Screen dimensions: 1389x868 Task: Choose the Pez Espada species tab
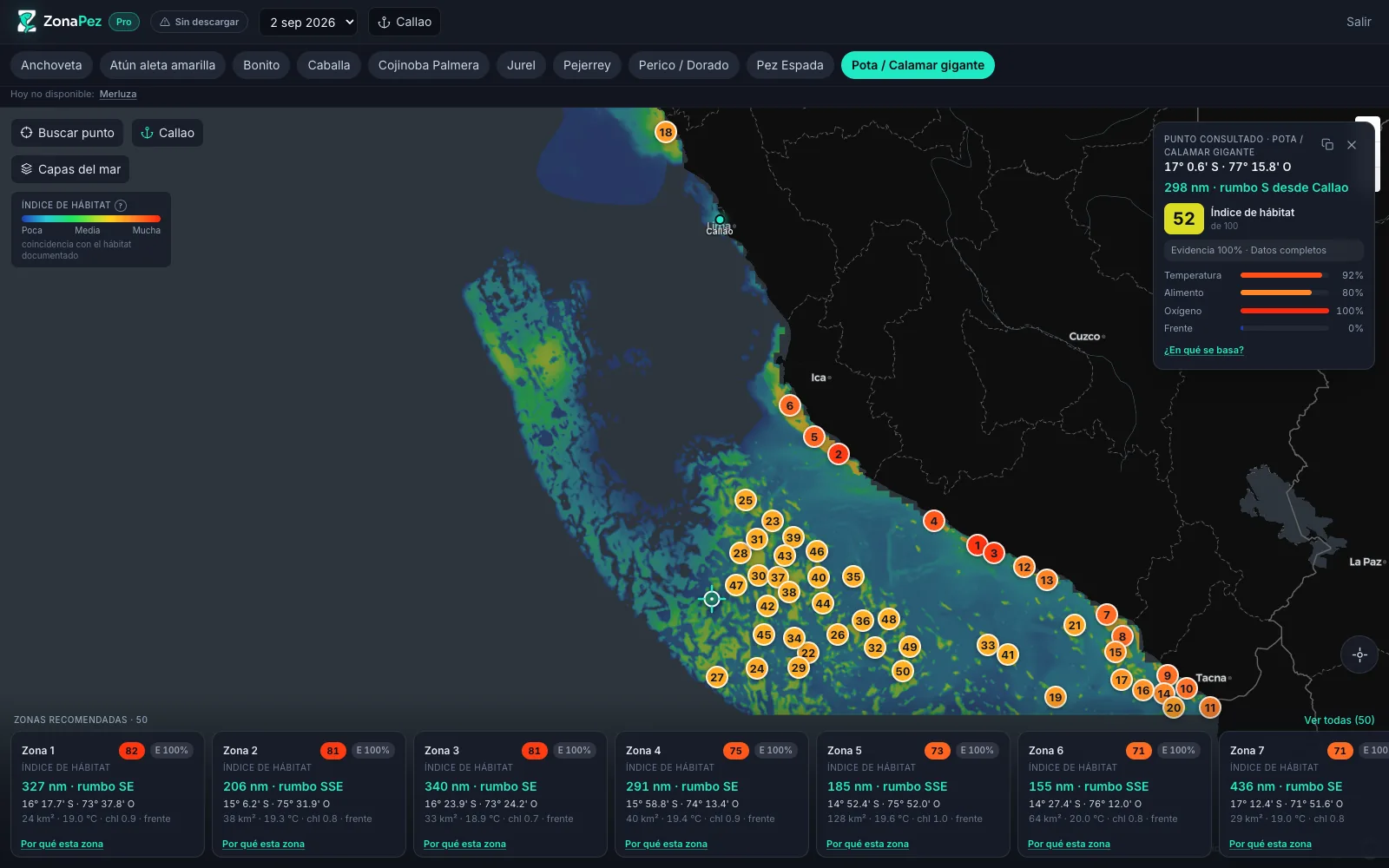[789, 65]
